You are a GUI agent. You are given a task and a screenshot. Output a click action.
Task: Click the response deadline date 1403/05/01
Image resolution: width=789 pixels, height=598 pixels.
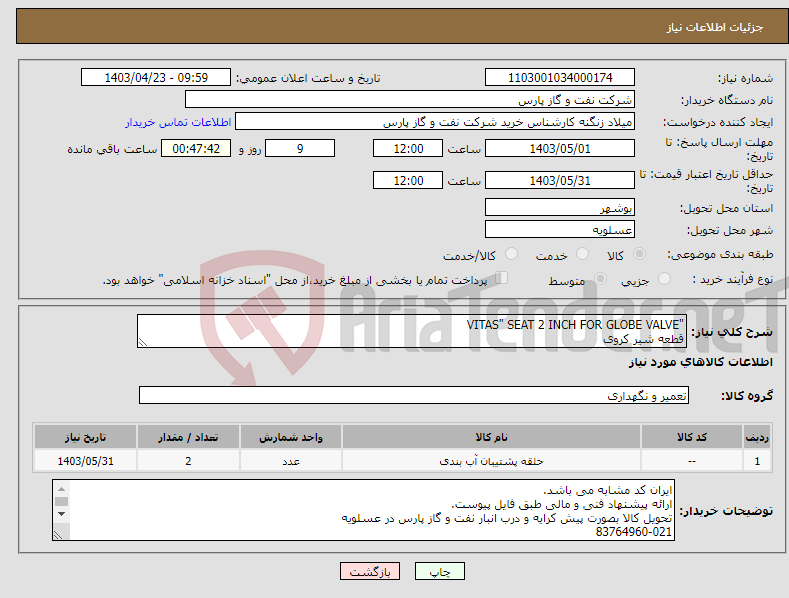(x=560, y=148)
